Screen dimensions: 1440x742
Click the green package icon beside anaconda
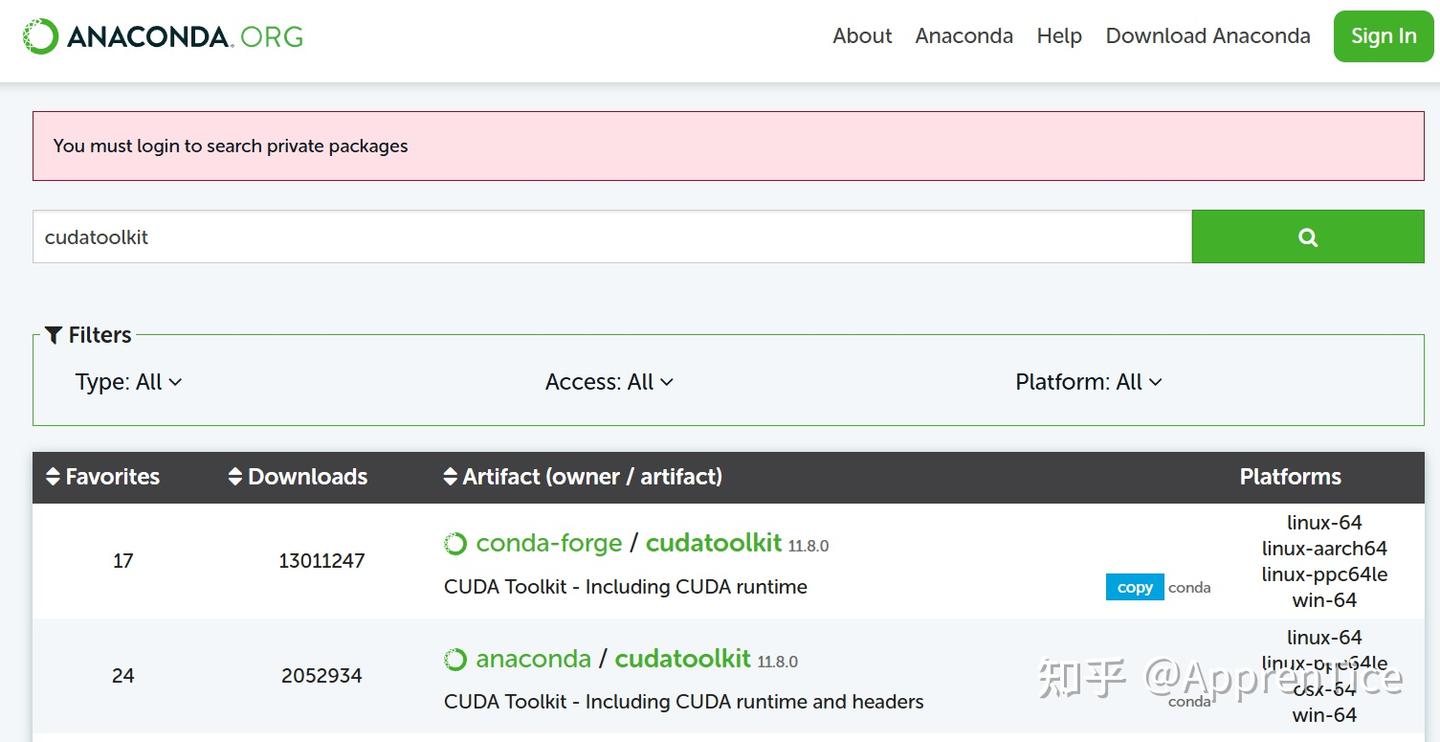[x=455, y=658]
